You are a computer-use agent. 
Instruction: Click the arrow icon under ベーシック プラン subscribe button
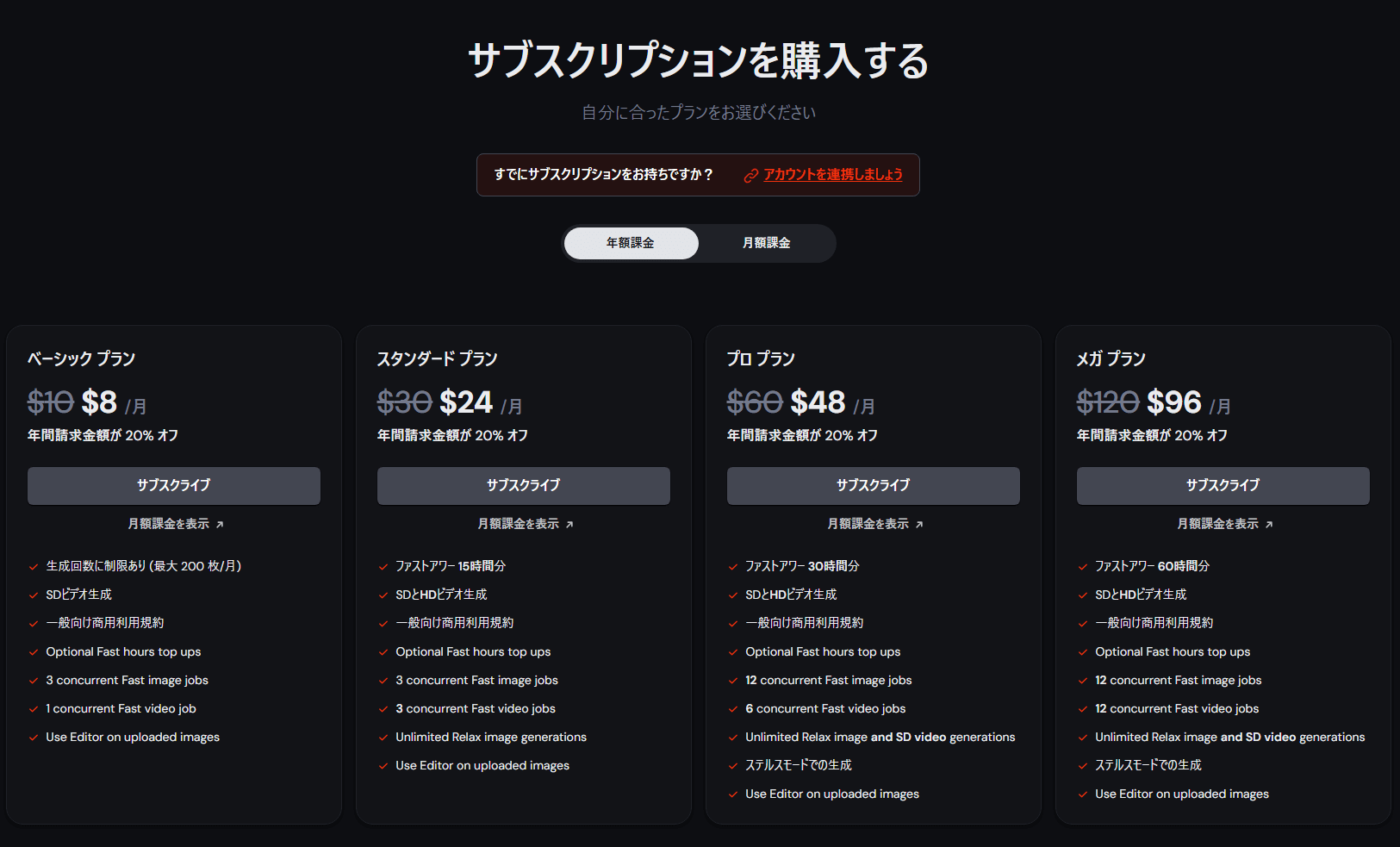[220, 525]
